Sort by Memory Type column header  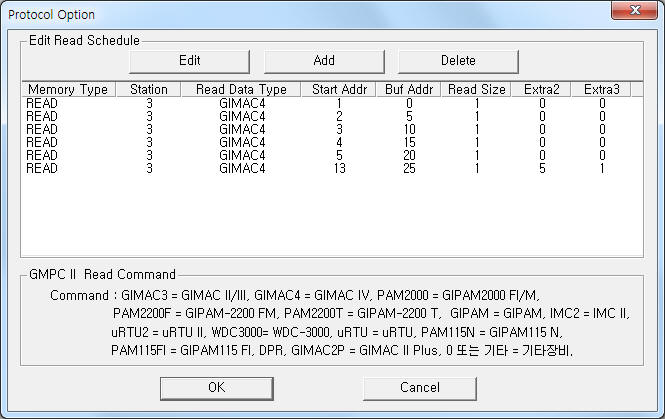[68, 89]
